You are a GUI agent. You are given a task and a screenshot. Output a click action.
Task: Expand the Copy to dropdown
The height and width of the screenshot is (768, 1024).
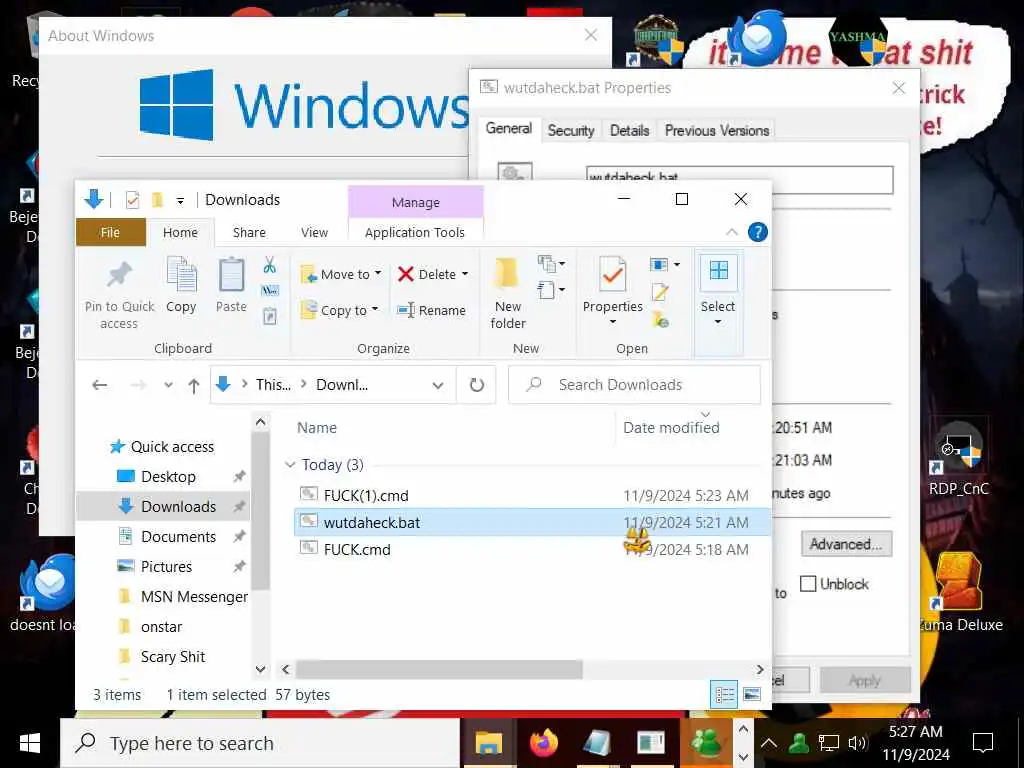click(x=375, y=309)
